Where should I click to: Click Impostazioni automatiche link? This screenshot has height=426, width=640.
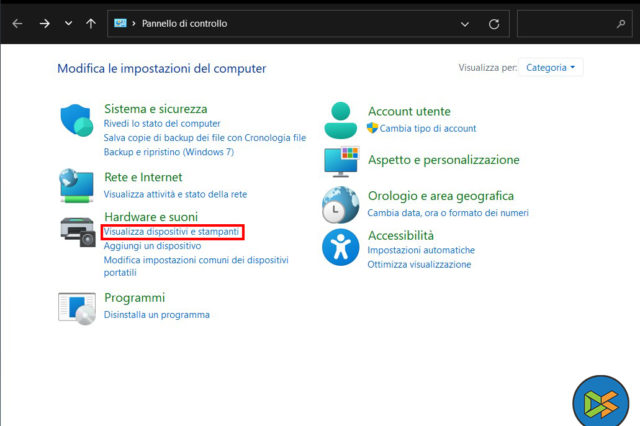pos(421,250)
